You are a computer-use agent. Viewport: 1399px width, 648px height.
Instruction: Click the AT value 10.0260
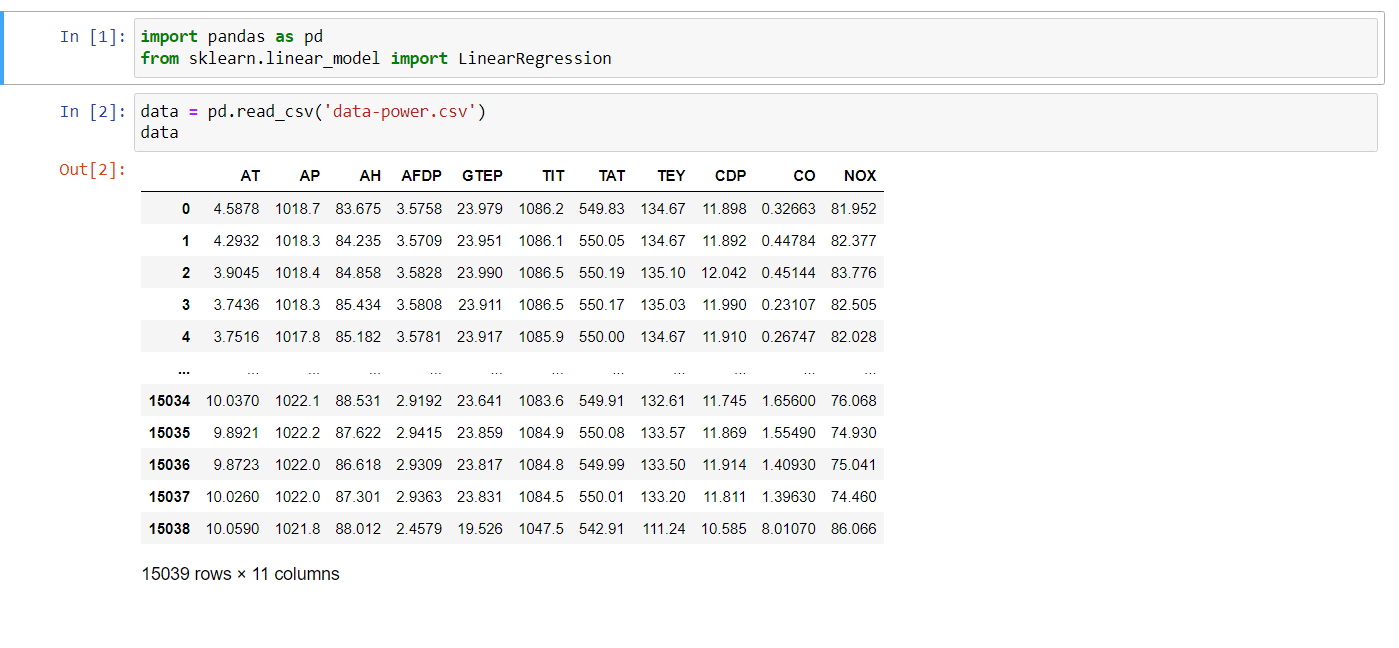[x=233, y=497]
